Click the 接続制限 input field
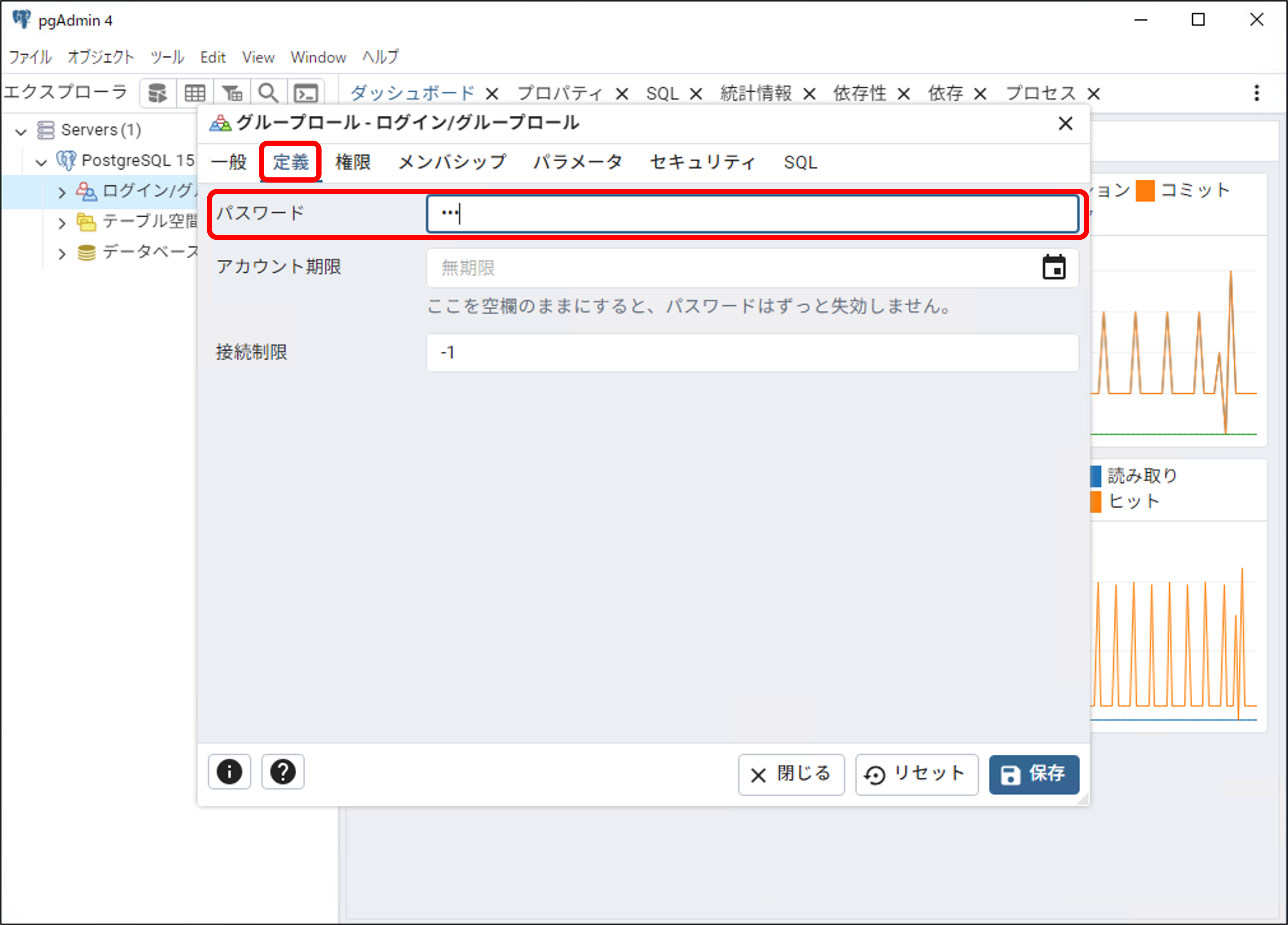 pyautogui.click(x=752, y=352)
